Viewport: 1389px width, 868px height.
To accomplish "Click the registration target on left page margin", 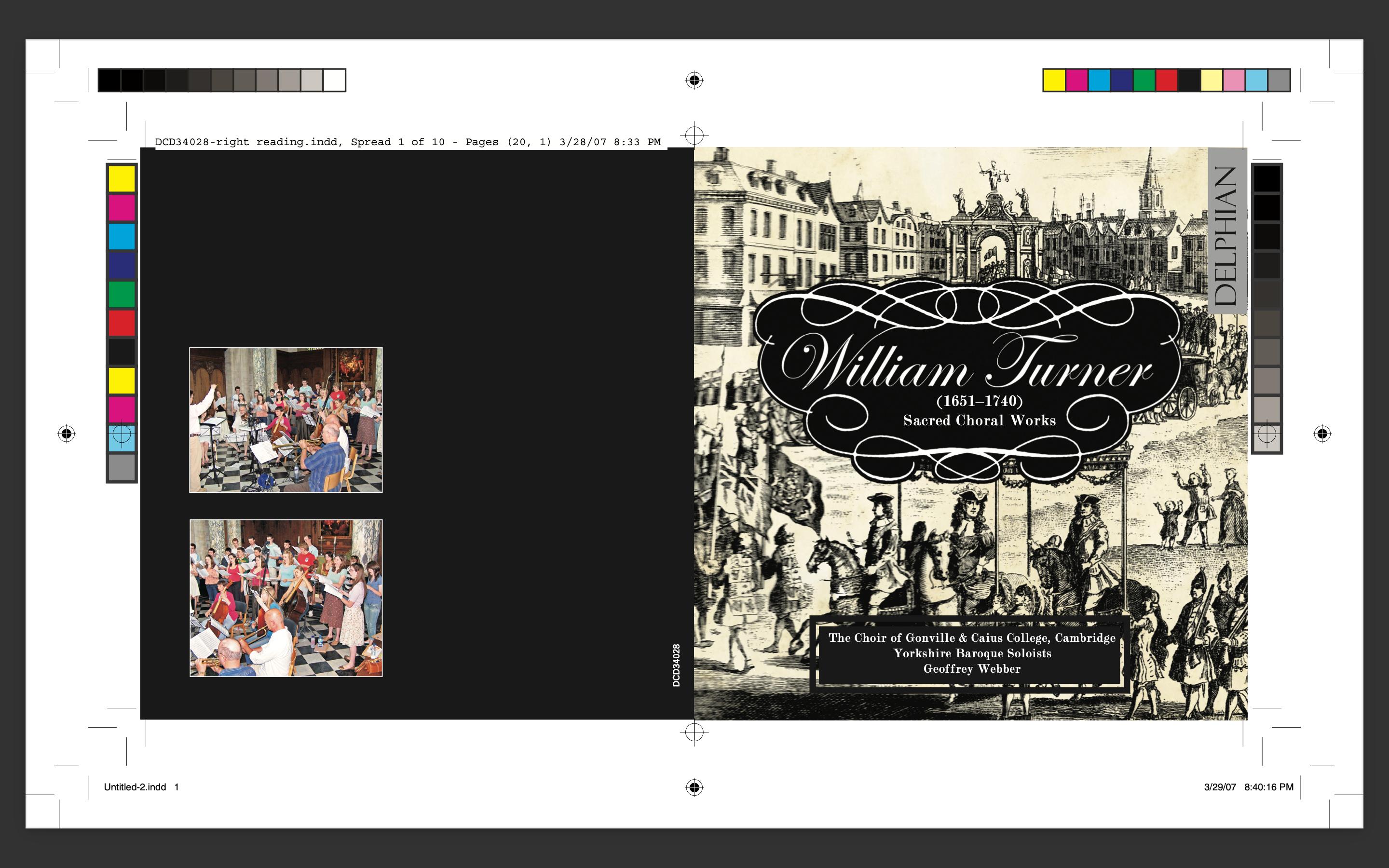I will pyautogui.click(x=67, y=434).
